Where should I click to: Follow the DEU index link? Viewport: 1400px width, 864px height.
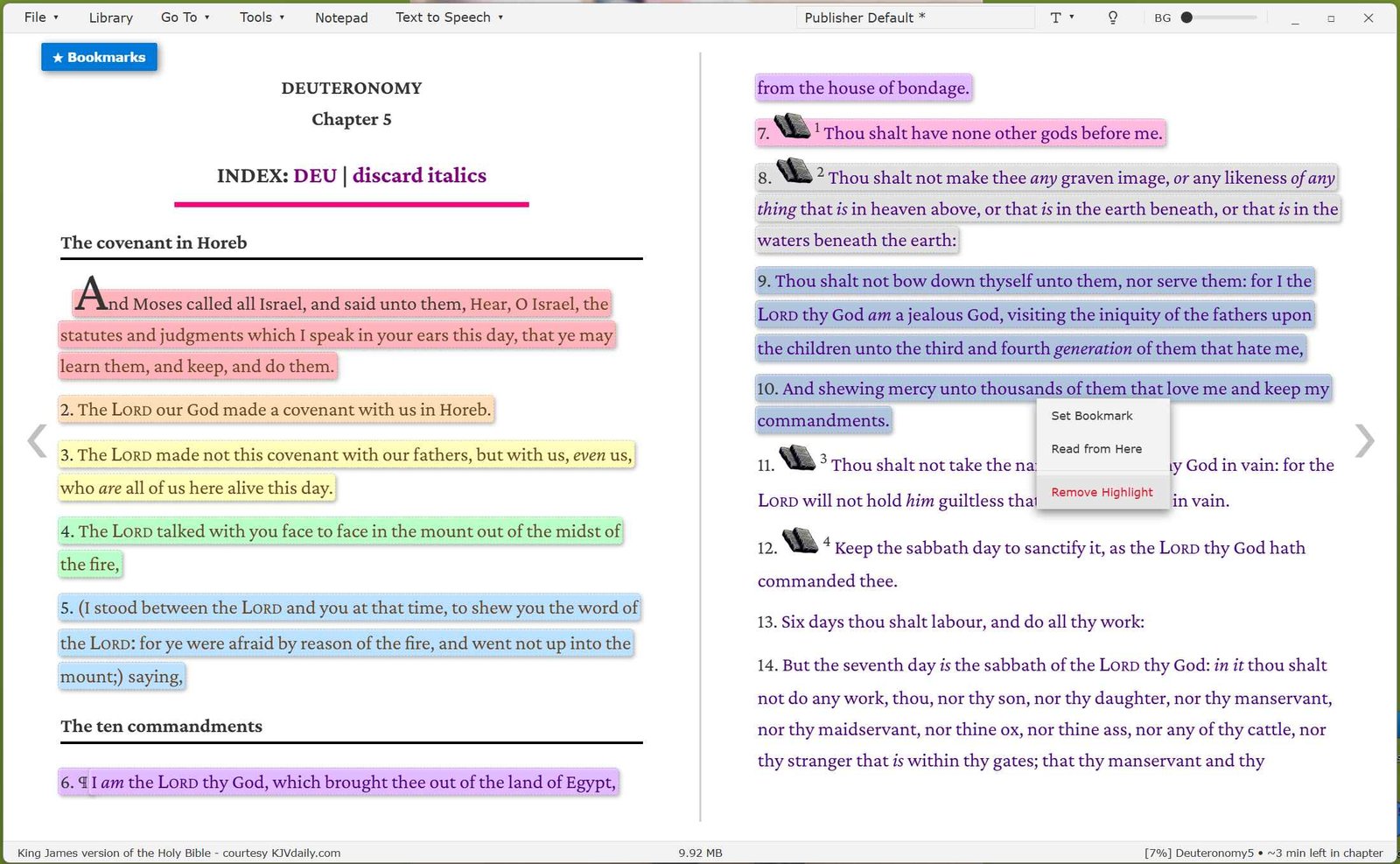tap(315, 175)
